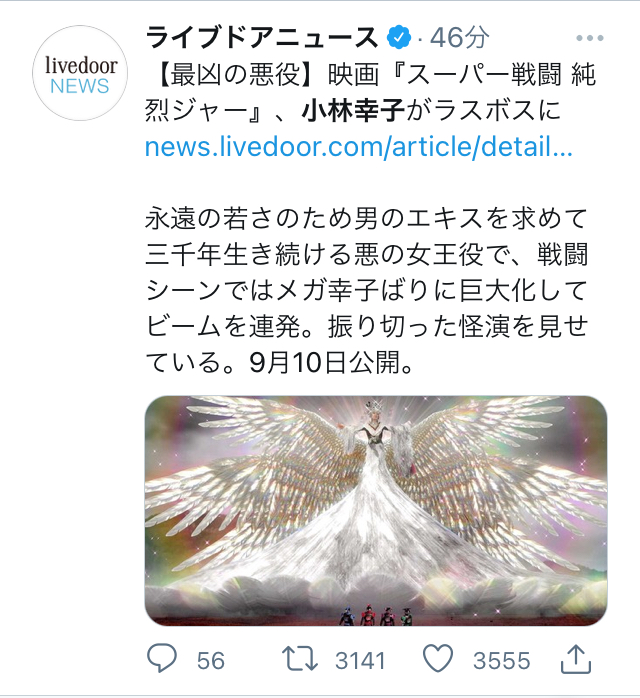This screenshot has height=698, width=640.
Task: Open the three-dot more options menu
Action: point(589,38)
